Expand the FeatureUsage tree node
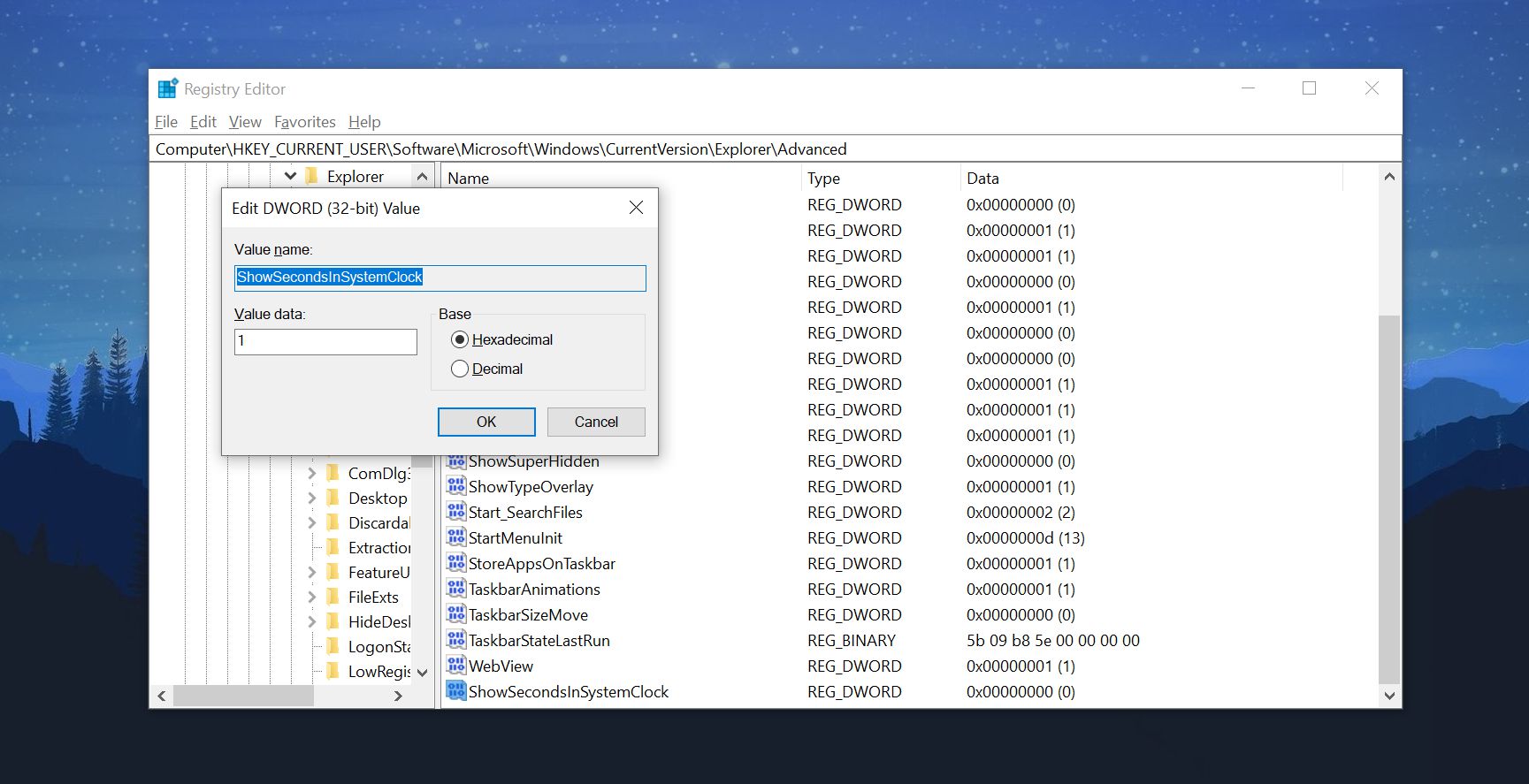Viewport: 1529px width, 784px height. click(x=311, y=572)
